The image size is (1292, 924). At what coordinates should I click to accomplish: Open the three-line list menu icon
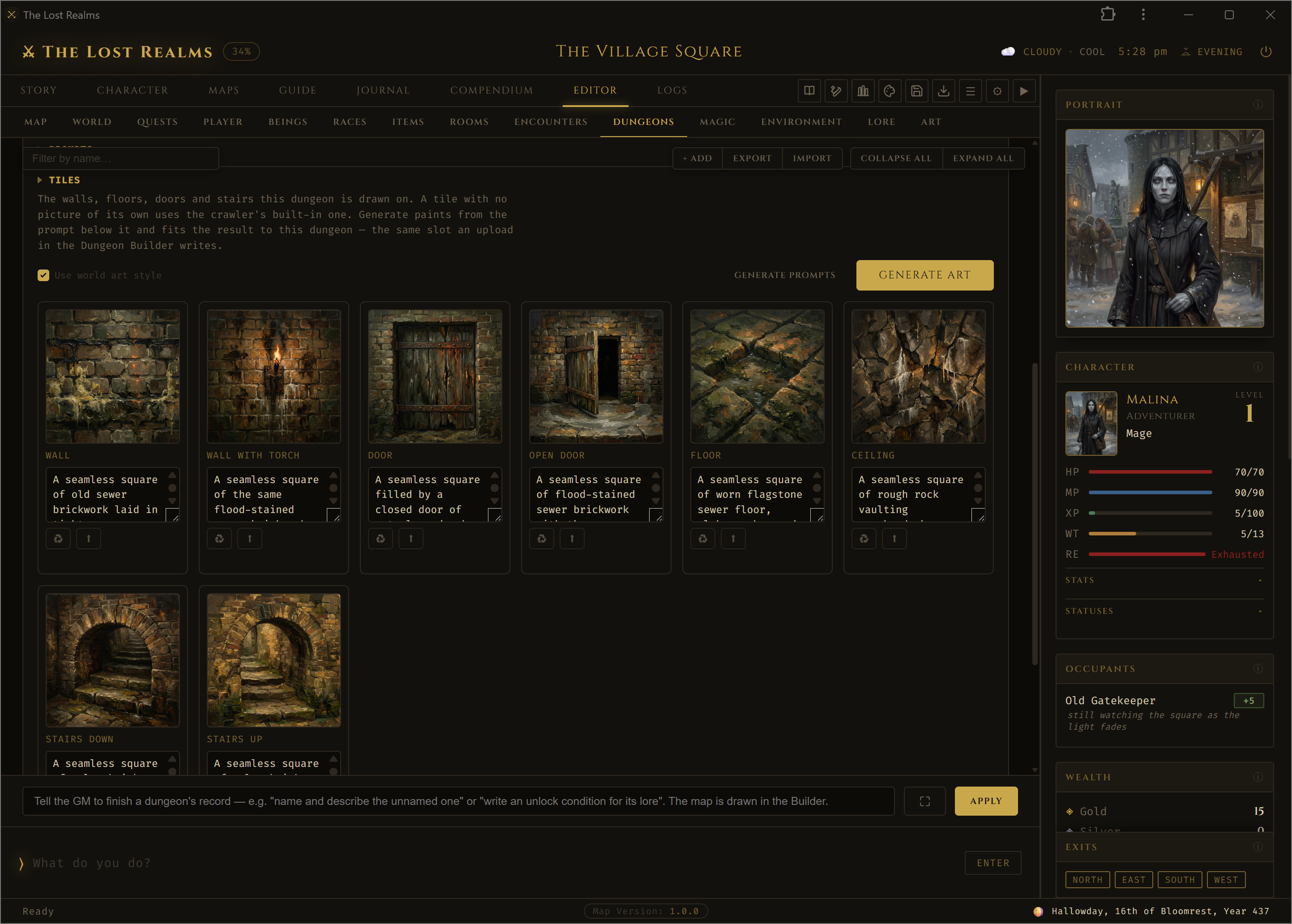[x=971, y=91]
